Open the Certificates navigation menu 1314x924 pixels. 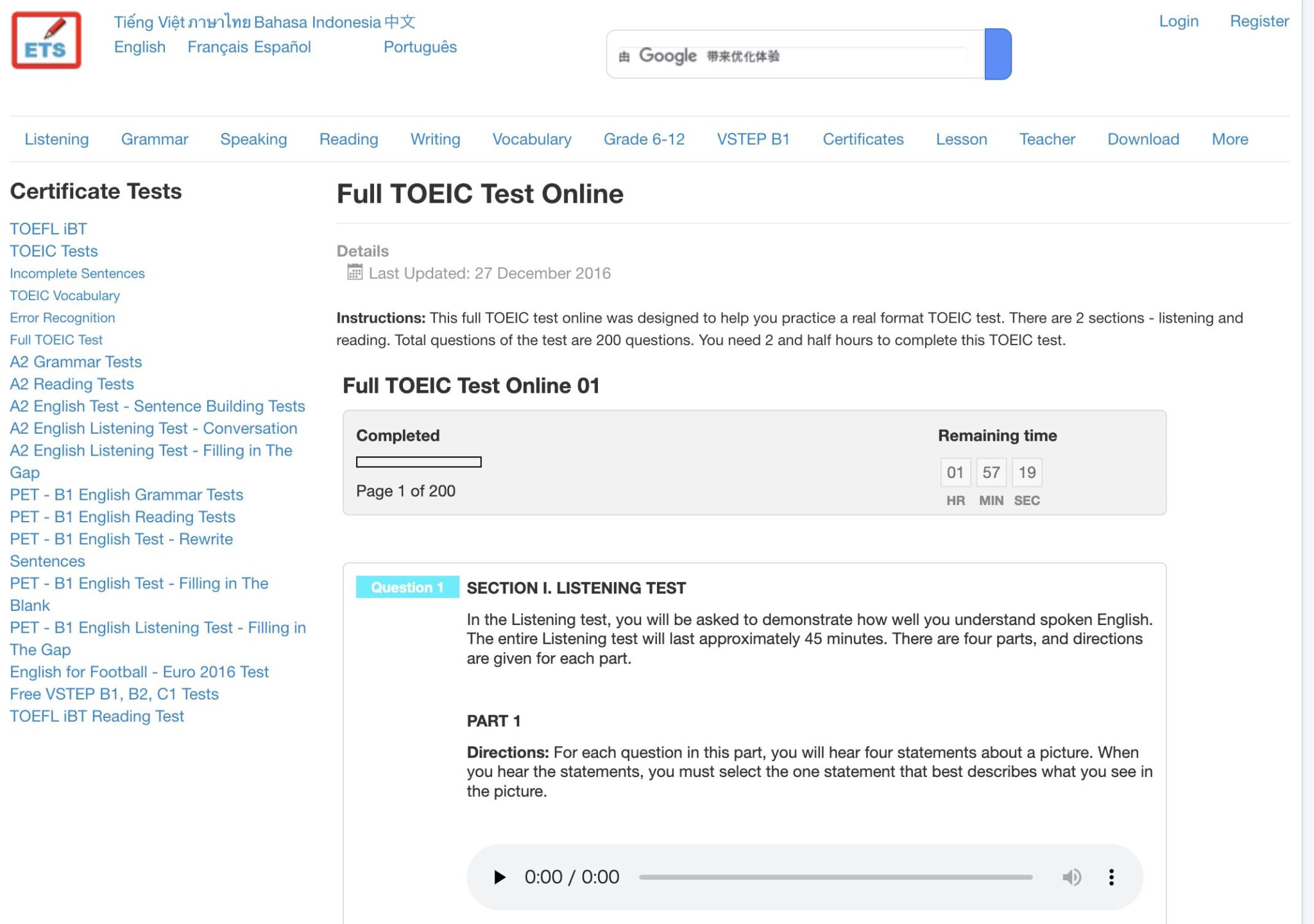pos(863,139)
